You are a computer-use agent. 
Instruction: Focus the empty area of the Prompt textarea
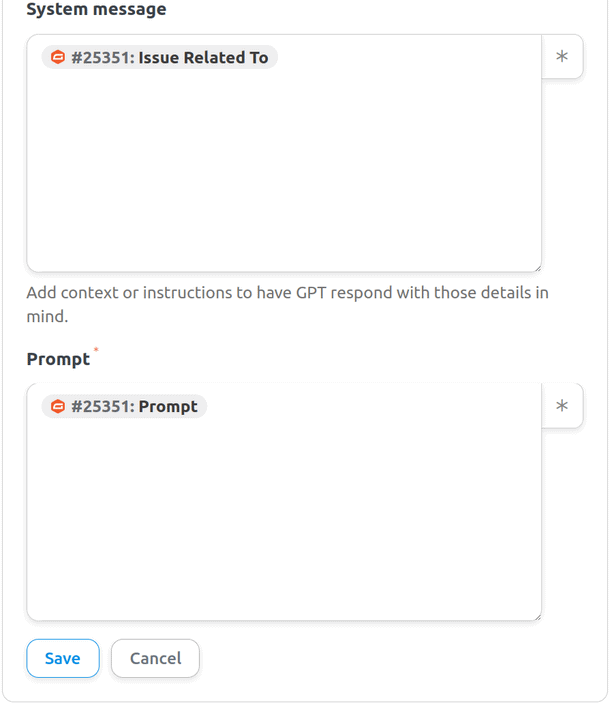click(284, 520)
